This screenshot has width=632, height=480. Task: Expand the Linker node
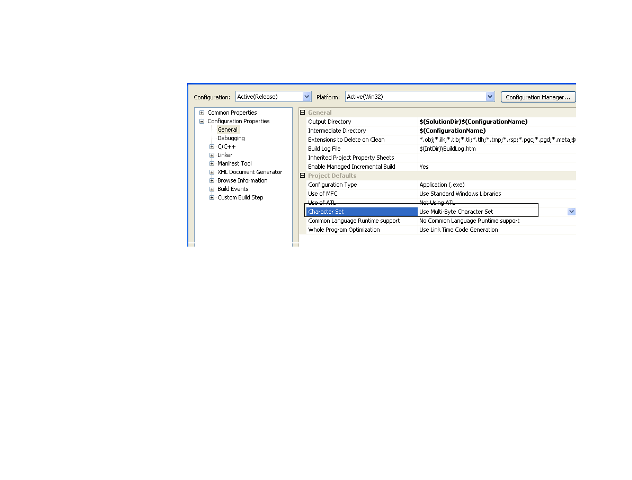click(212, 155)
